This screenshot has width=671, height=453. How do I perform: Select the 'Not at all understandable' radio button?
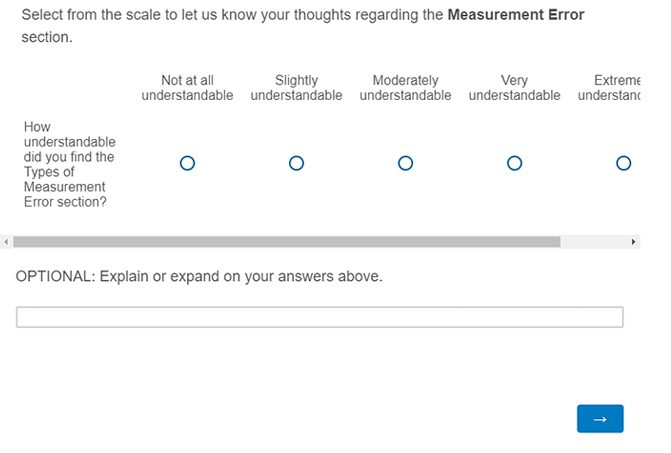(187, 163)
